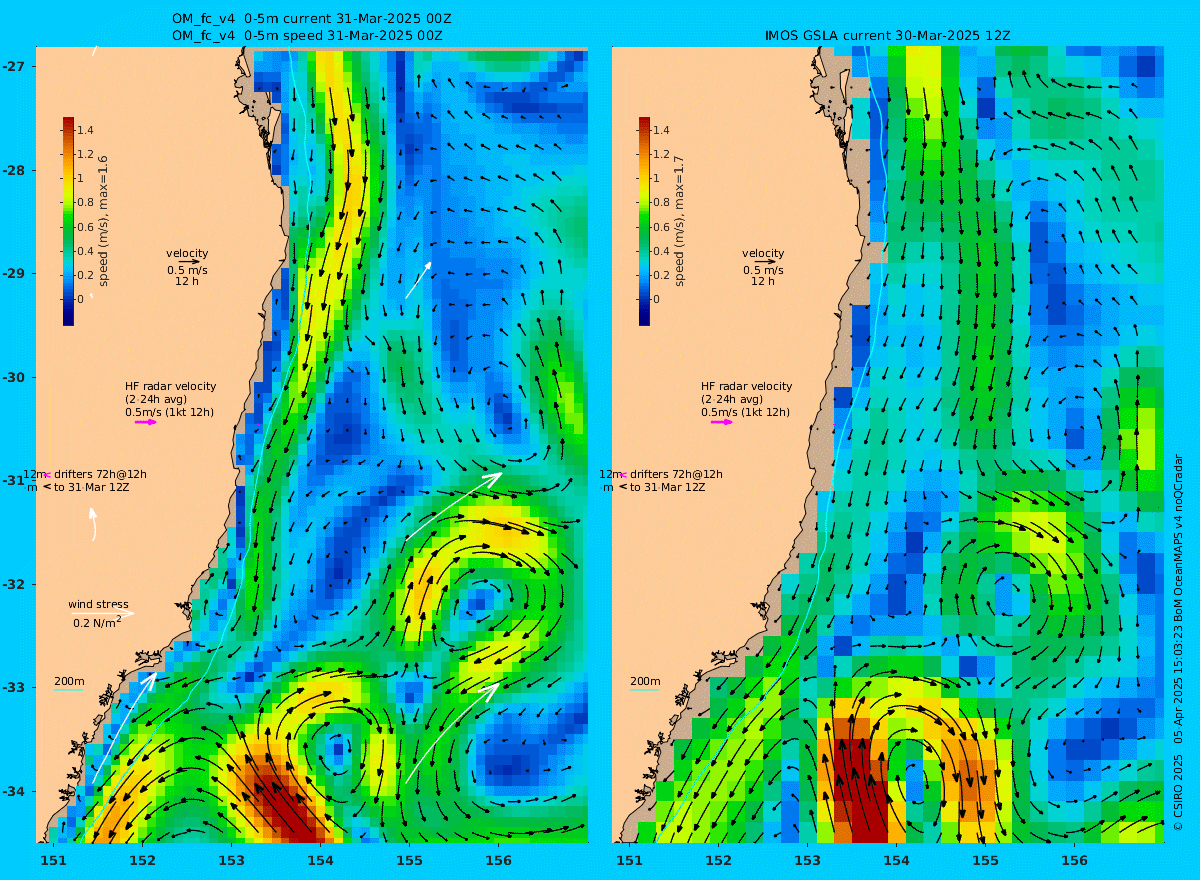Click the '200m' label in the right panel
This screenshot has height=880, width=1200.
point(645,681)
